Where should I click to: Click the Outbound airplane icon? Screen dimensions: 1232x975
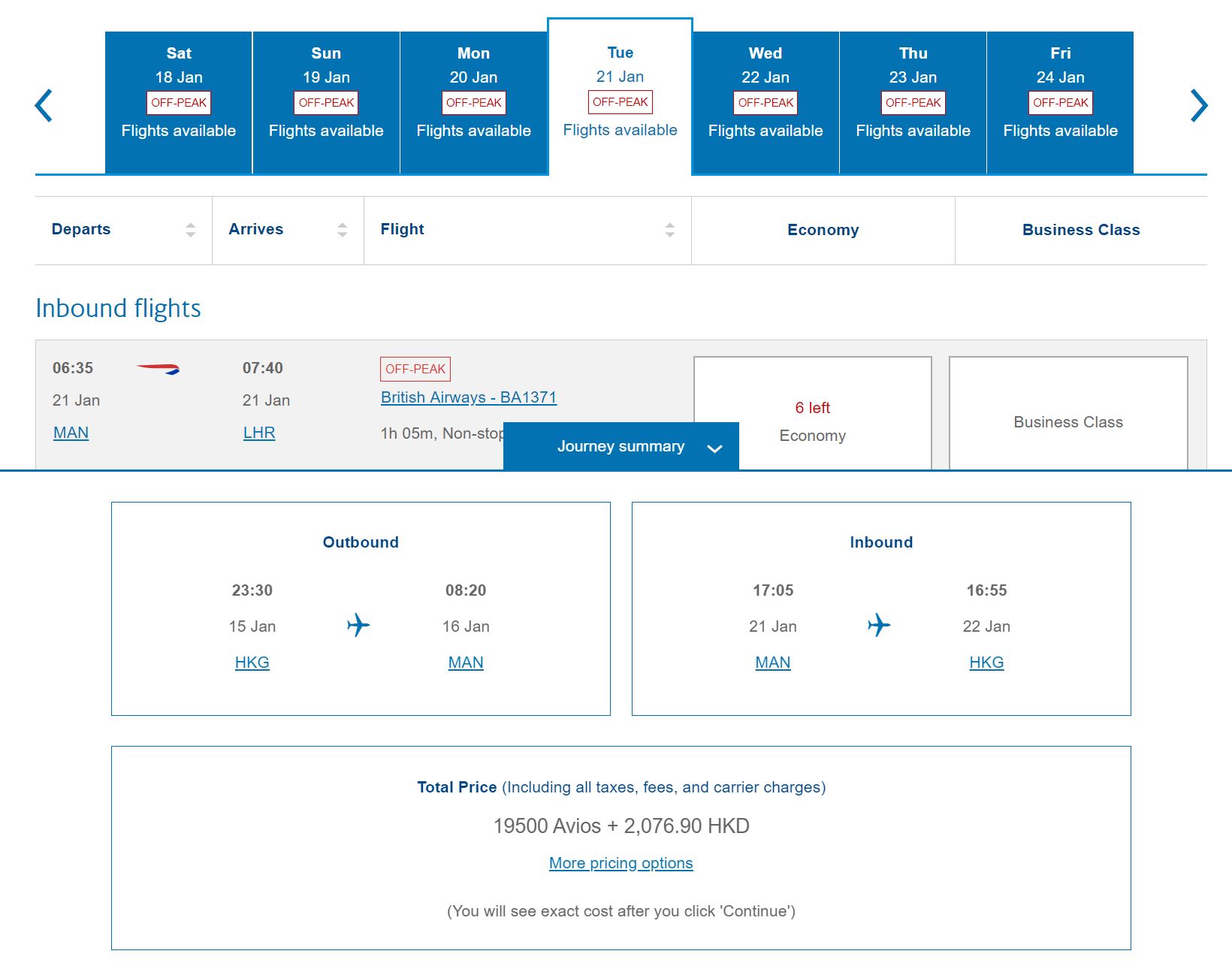[358, 625]
